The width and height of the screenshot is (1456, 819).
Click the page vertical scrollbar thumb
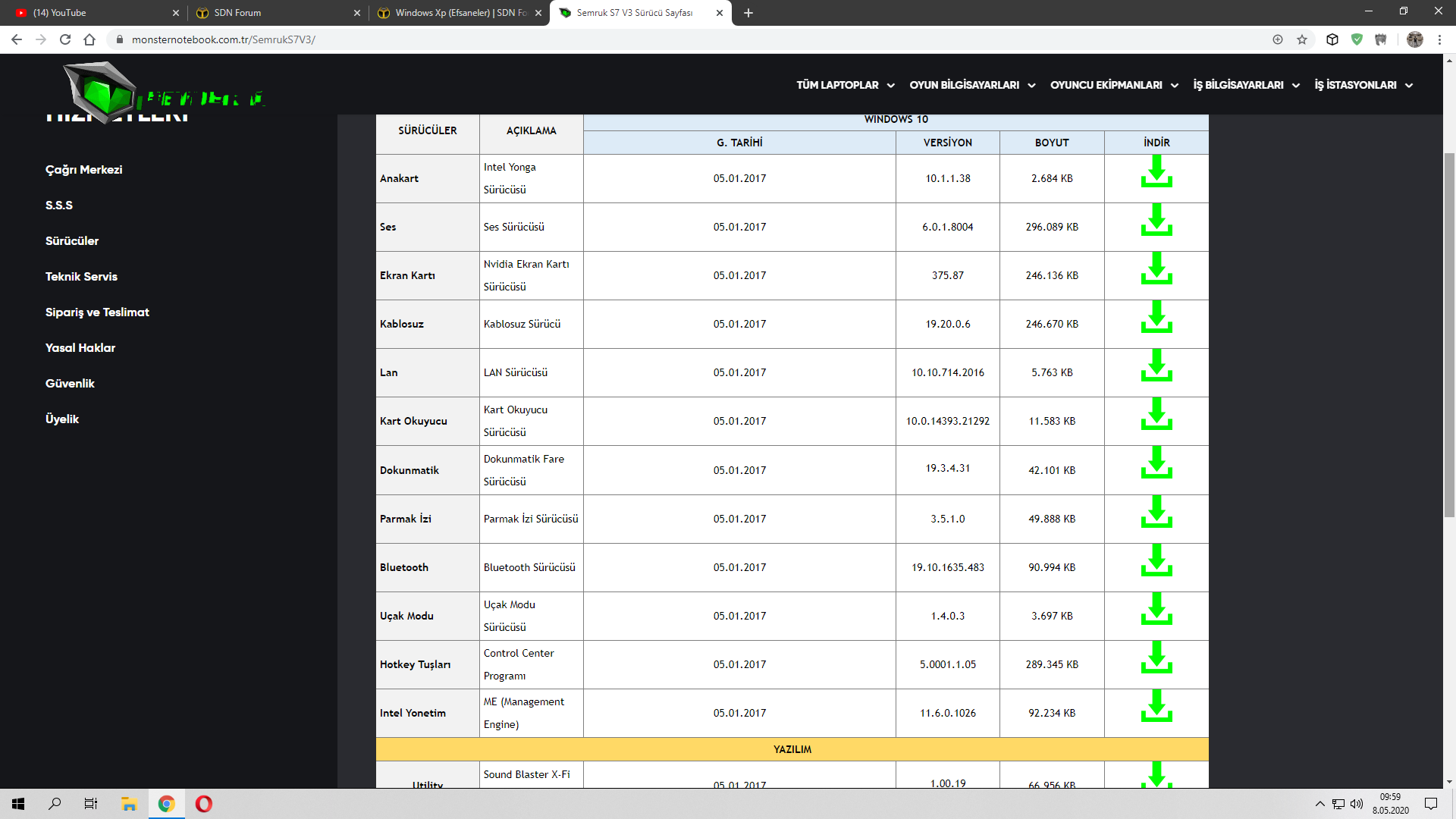click(x=1449, y=334)
